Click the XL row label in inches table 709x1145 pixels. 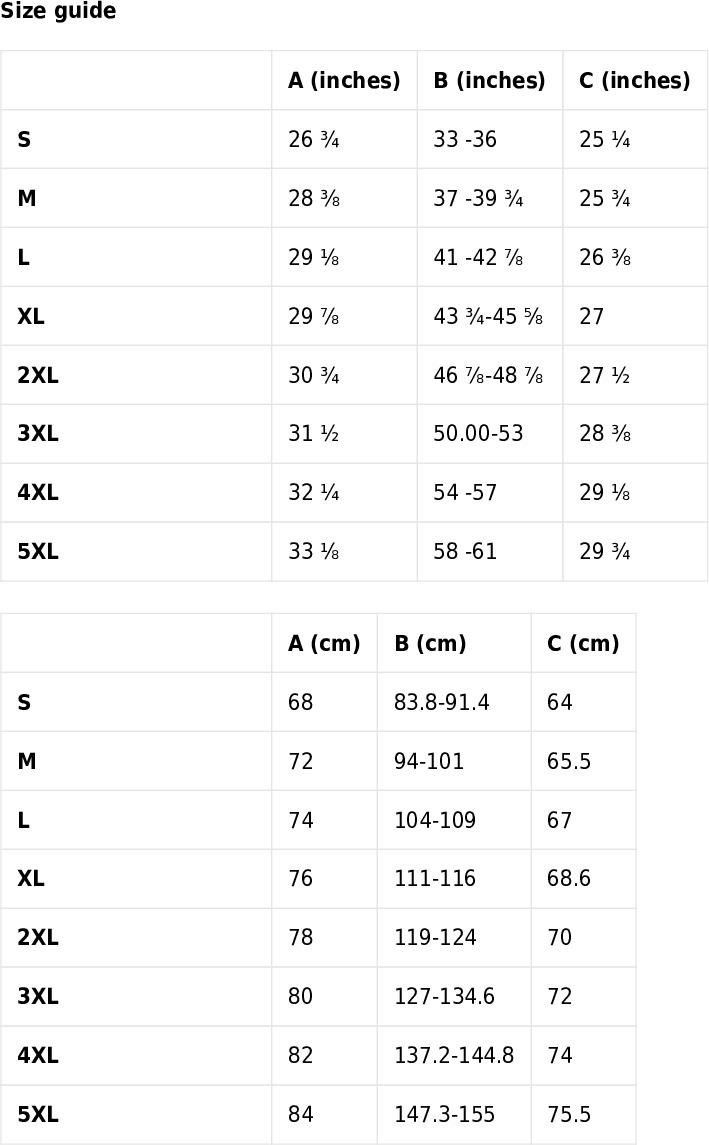31,316
